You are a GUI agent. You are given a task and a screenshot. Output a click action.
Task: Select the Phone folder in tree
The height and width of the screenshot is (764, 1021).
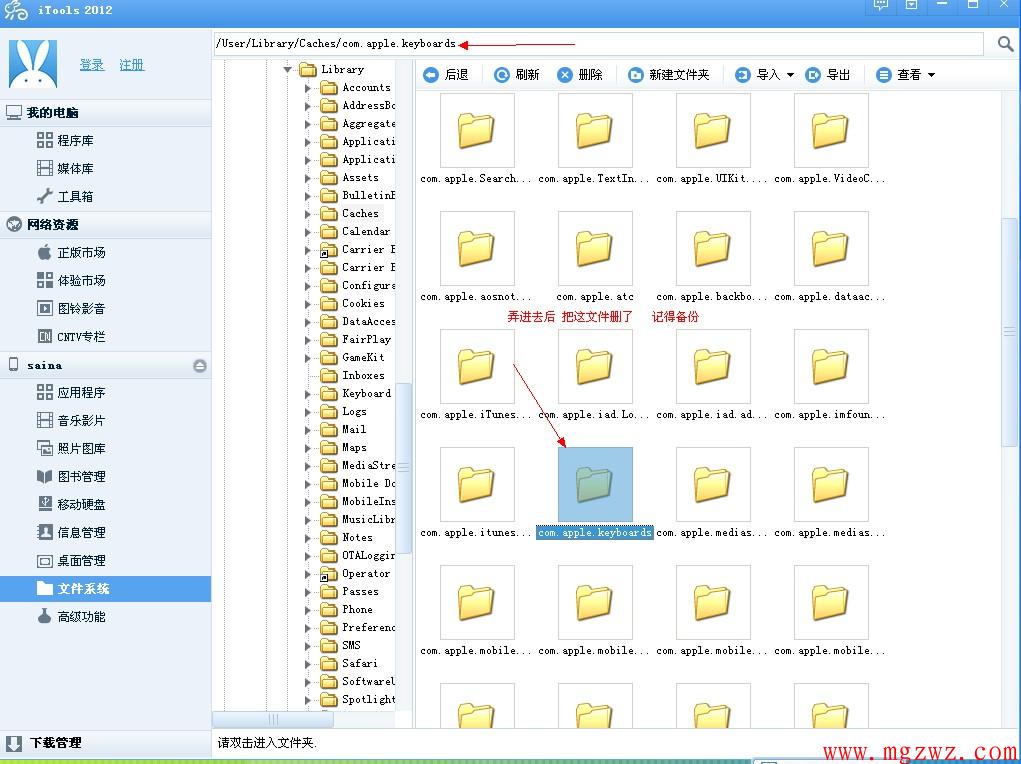[x=357, y=610]
